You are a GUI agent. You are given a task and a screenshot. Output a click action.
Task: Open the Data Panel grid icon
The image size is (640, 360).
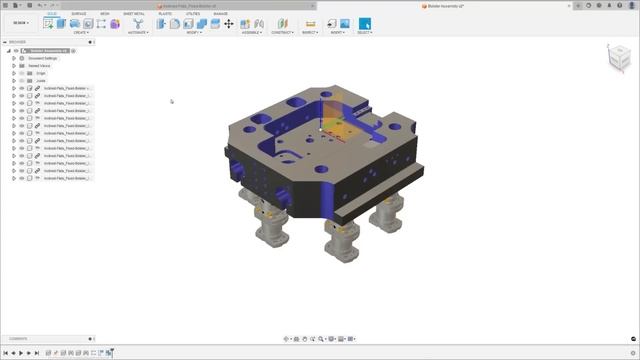(5, 6)
